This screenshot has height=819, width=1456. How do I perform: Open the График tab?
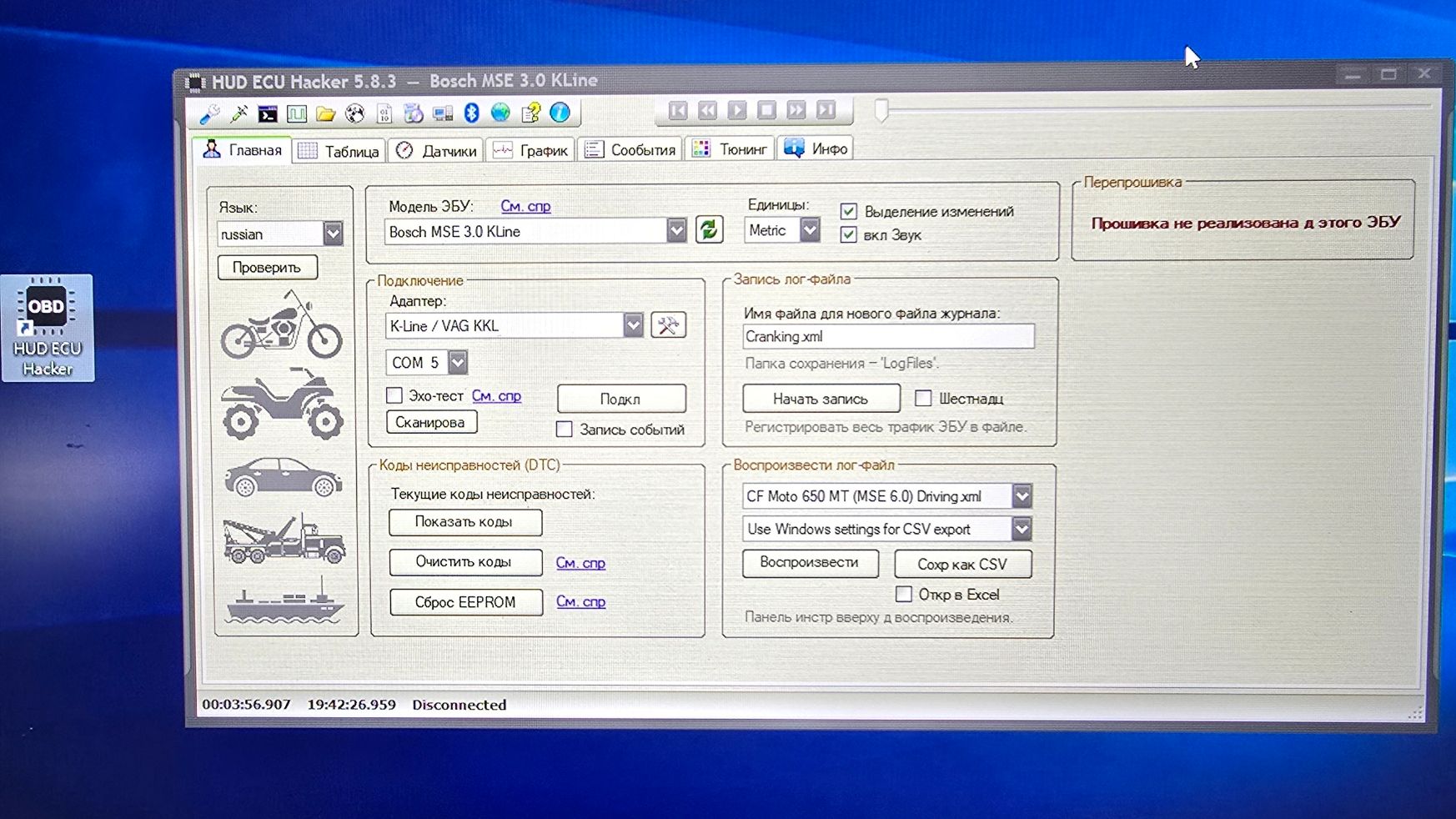click(x=530, y=150)
